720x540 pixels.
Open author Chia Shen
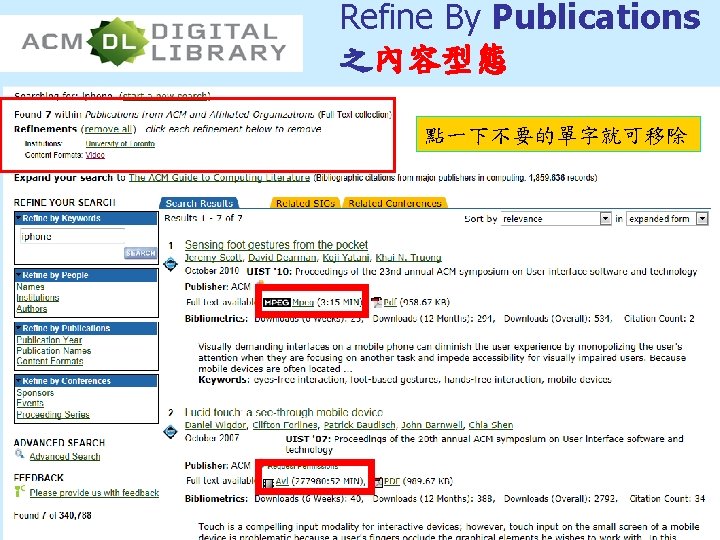click(490, 425)
